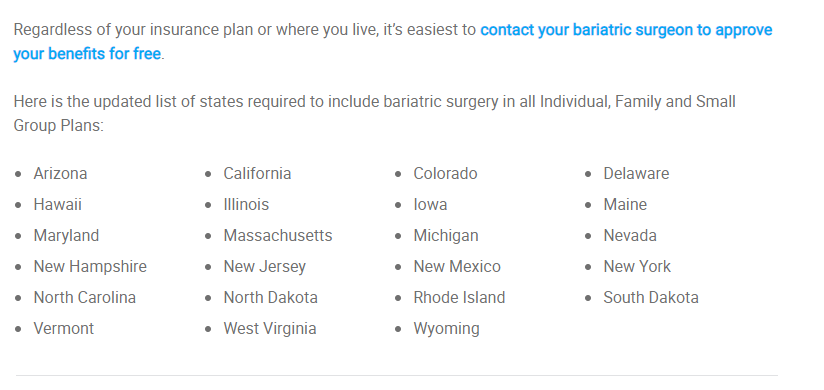Select the New York entry
This screenshot has height=390, width=824.
pos(637,266)
